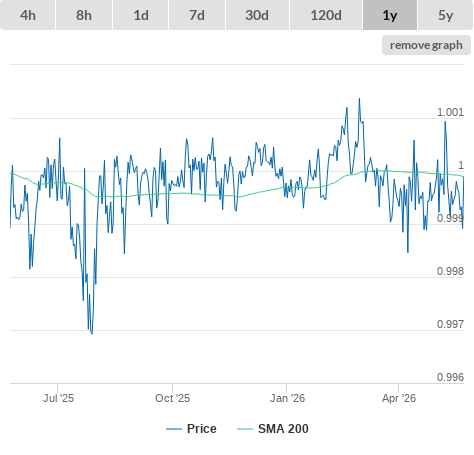The height and width of the screenshot is (455, 474).
Task: Click the 1.001 y-axis gridline label
Action: (450, 112)
